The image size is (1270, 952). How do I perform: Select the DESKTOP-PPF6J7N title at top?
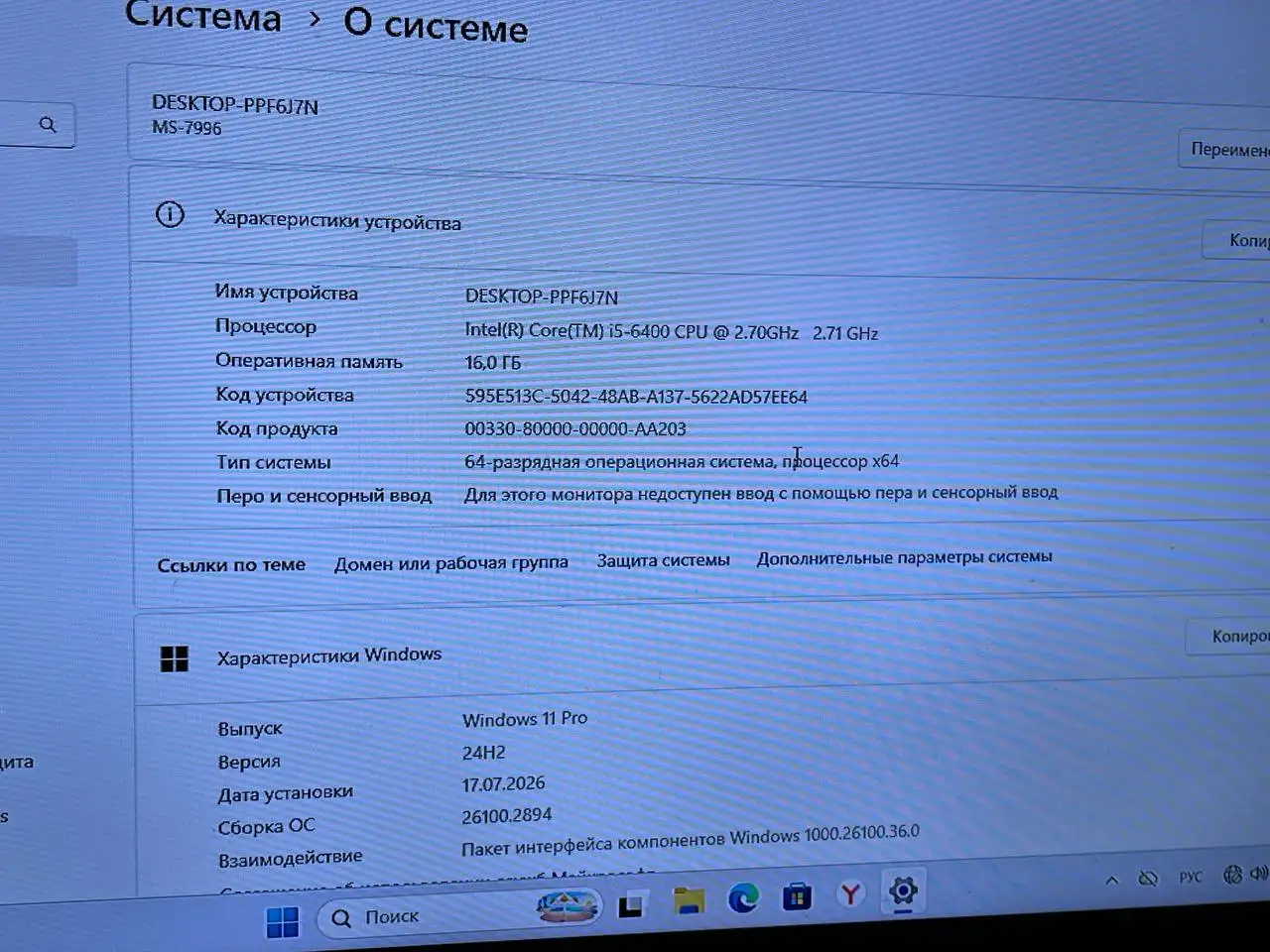pos(235,104)
